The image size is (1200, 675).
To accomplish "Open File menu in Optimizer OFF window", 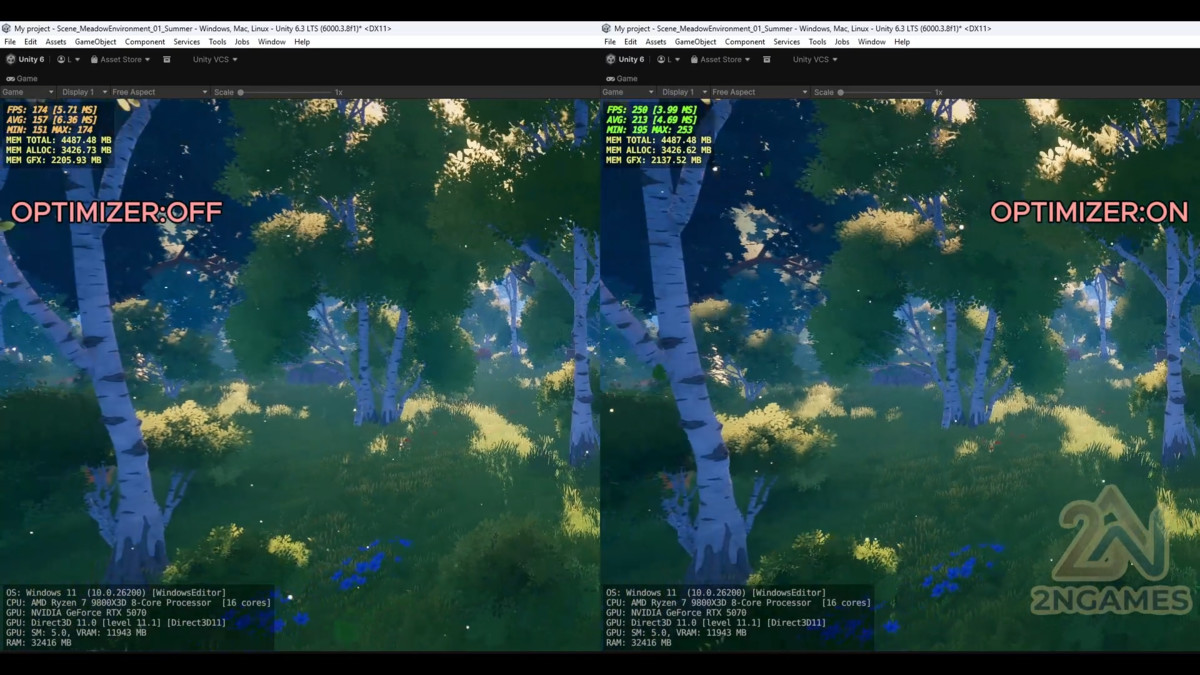I will (x=10, y=42).
